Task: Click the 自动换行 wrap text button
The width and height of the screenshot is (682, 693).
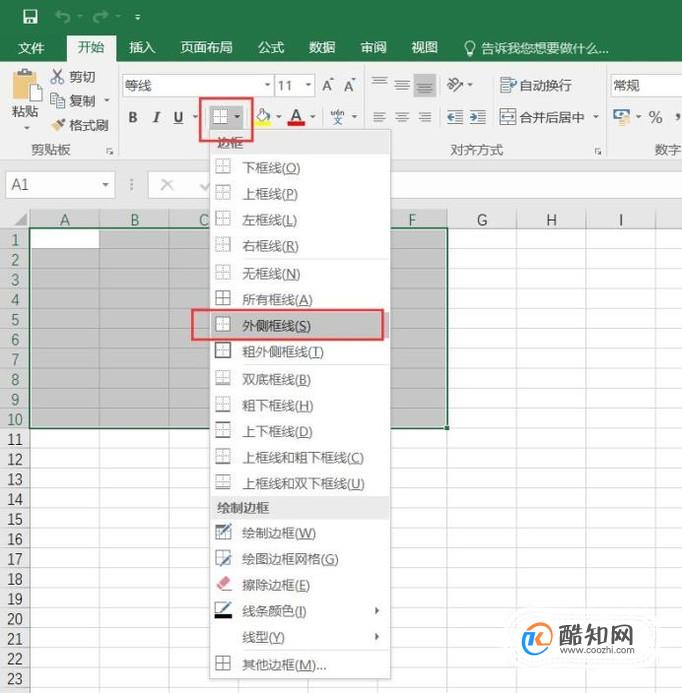Action: pyautogui.click(x=536, y=85)
